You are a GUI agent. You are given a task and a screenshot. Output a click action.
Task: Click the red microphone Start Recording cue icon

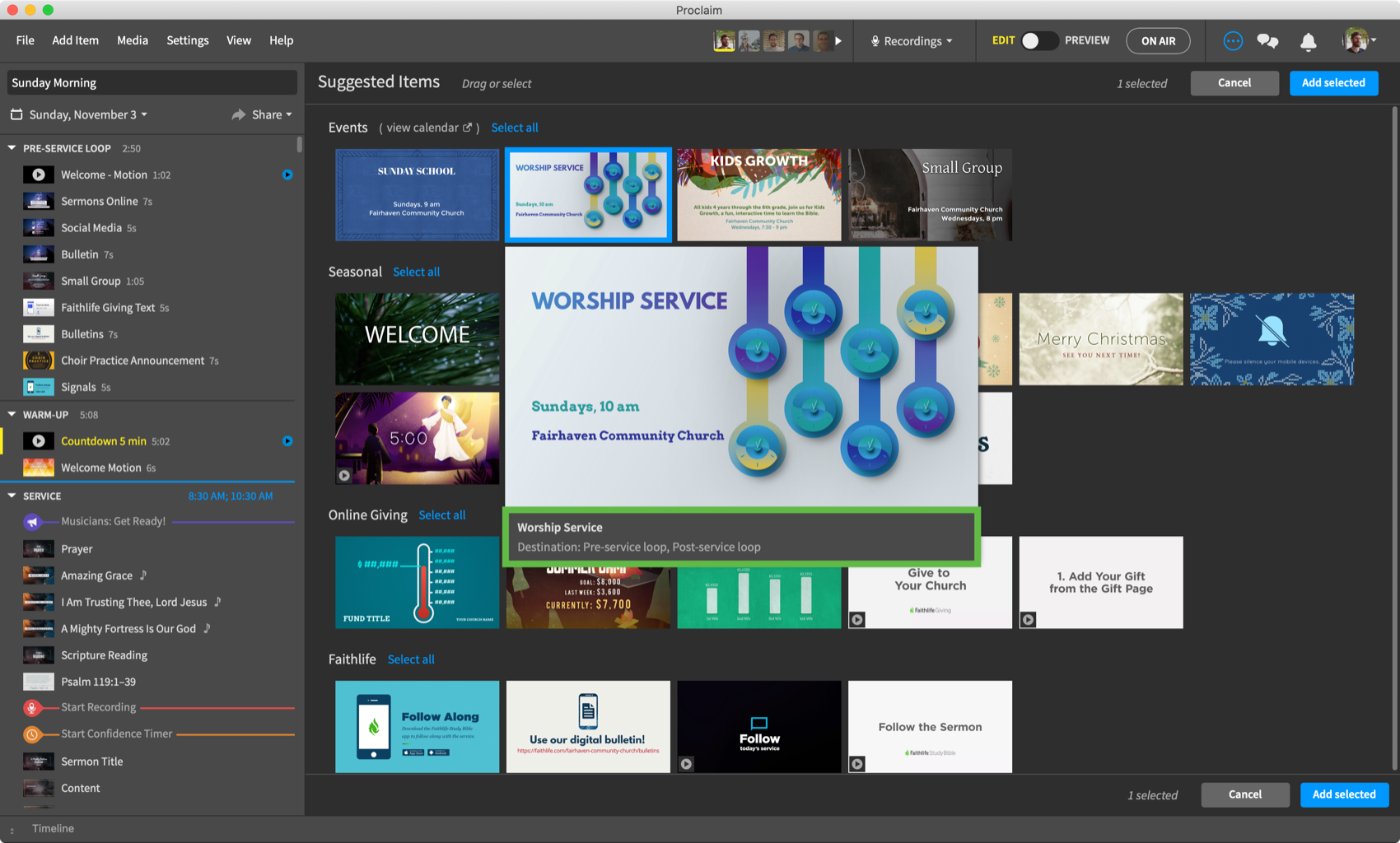pyautogui.click(x=31, y=708)
